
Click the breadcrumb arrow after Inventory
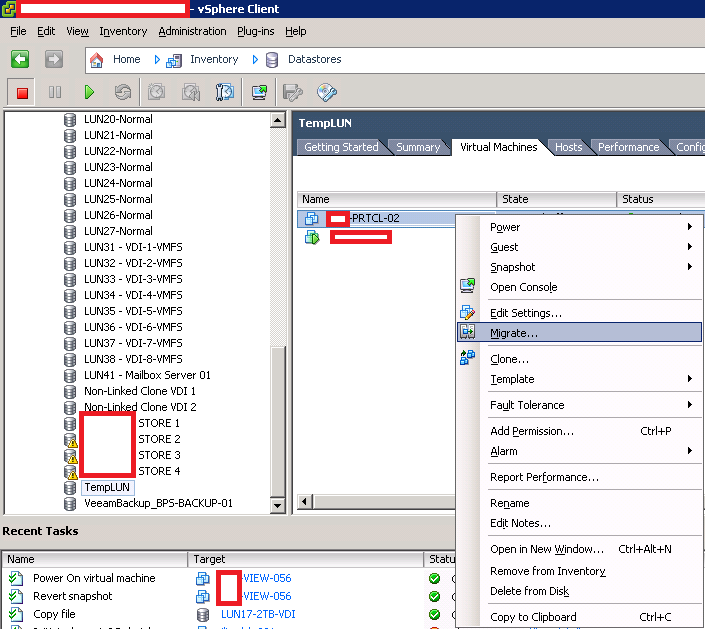pos(255,59)
